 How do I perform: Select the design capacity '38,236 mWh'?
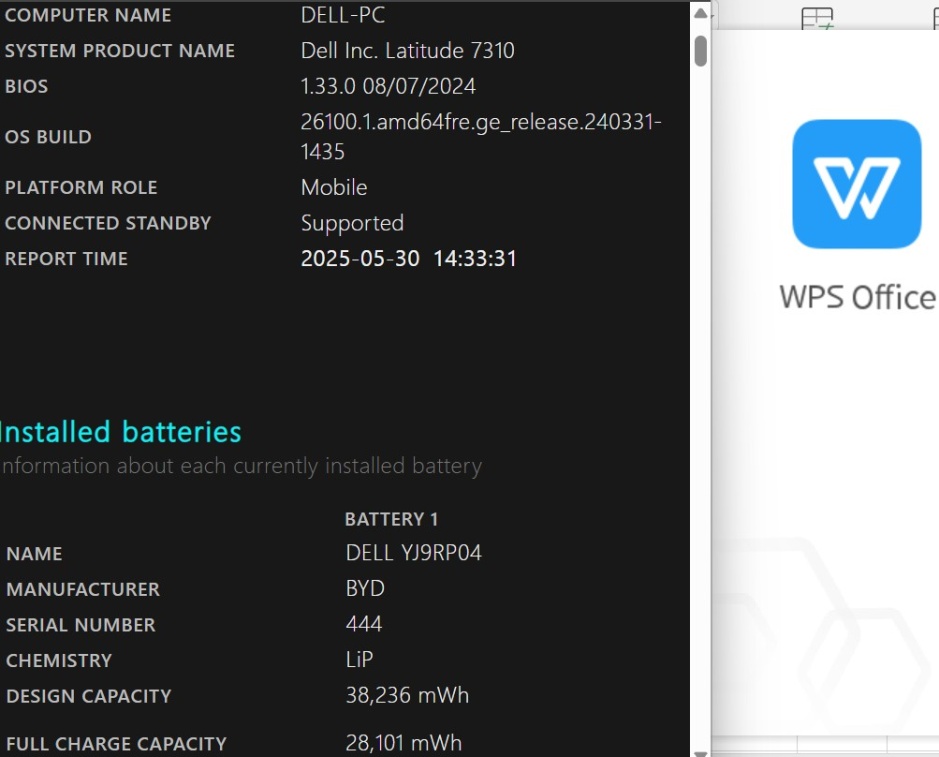[407, 695]
